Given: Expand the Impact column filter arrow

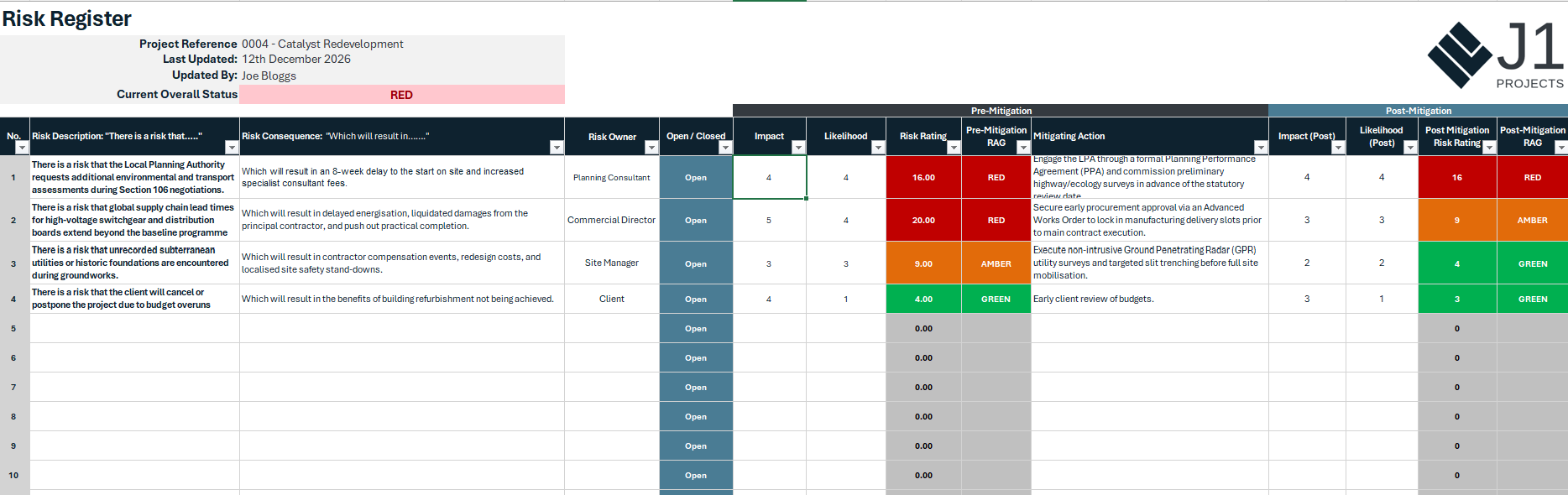Looking at the screenshot, I should click(798, 148).
